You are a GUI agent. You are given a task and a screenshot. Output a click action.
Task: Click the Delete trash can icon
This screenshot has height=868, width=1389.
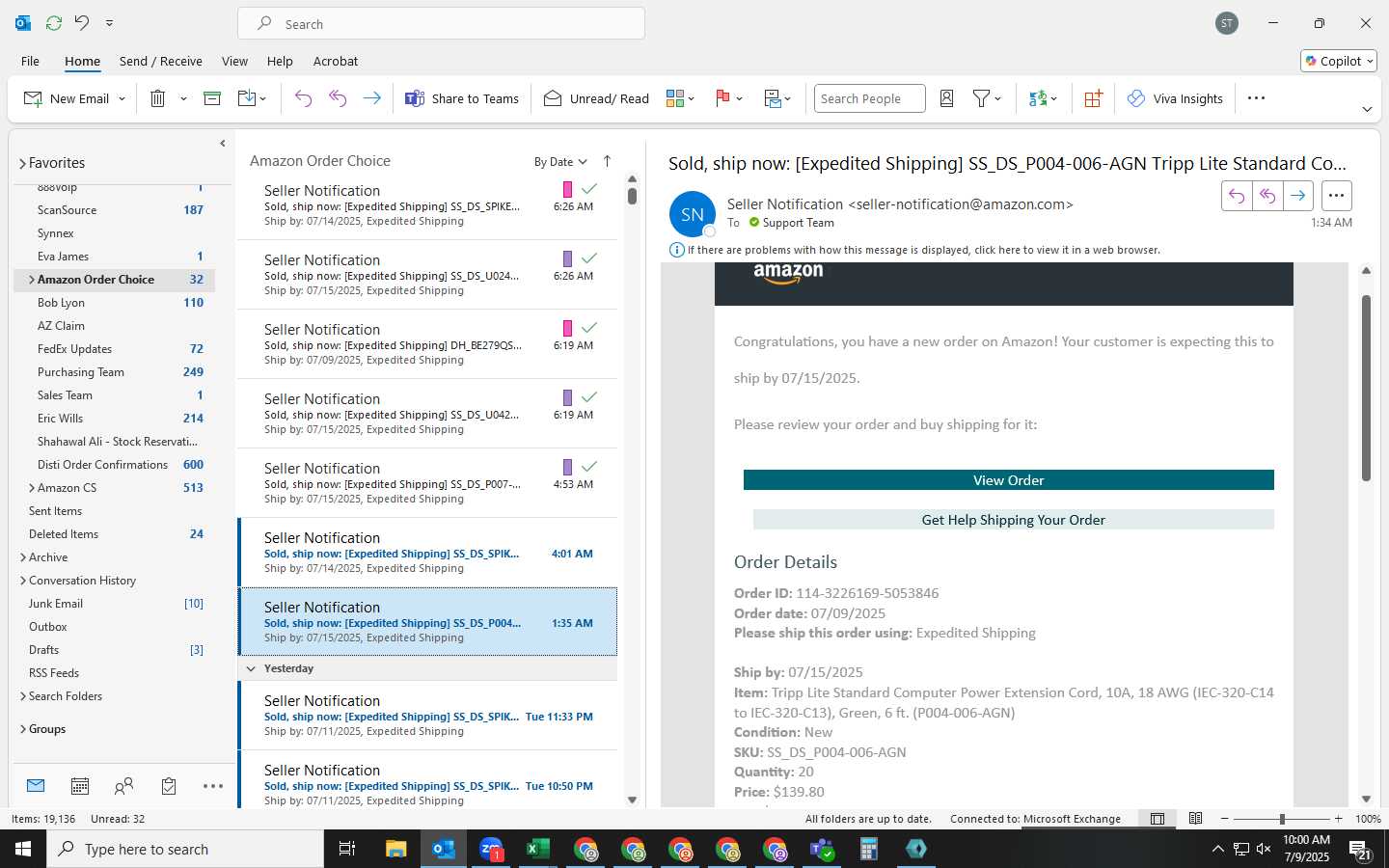click(x=158, y=98)
